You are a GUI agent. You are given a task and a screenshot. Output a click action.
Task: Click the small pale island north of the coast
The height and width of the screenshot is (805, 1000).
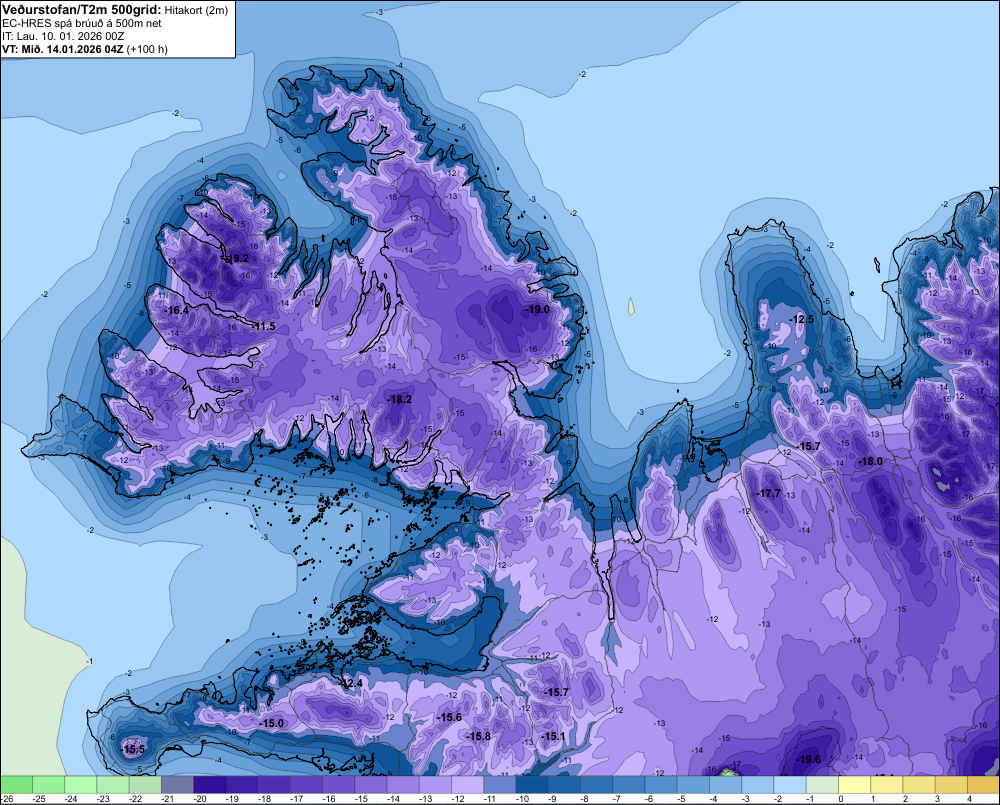click(x=631, y=306)
